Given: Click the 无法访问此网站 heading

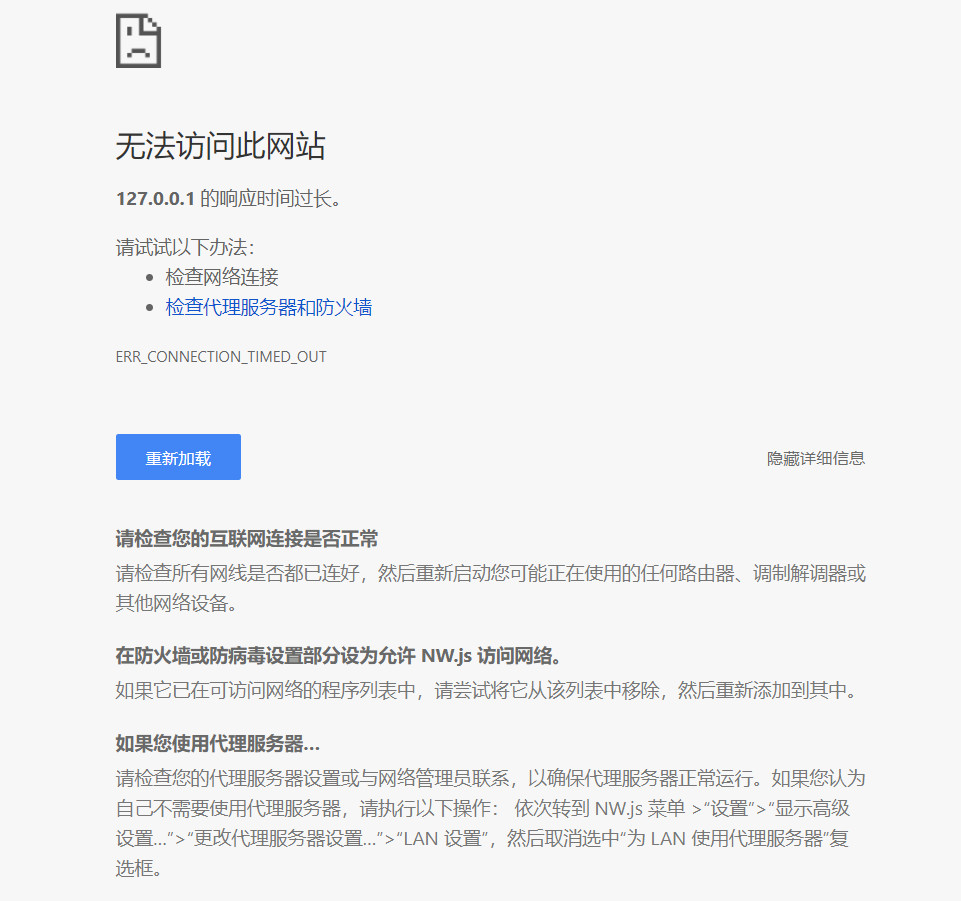Looking at the screenshot, I should [221, 146].
